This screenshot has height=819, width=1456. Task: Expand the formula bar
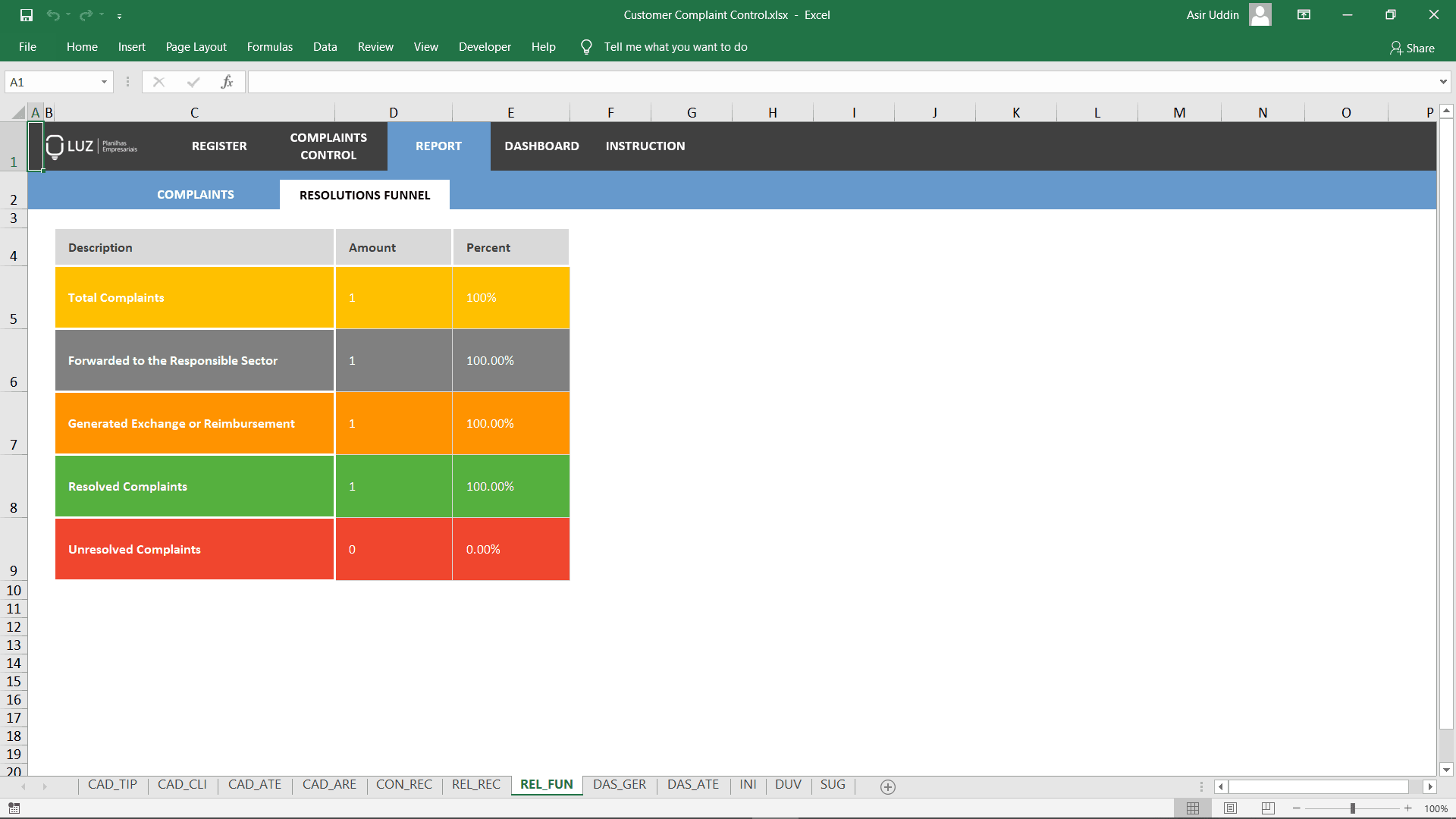[1442, 81]
